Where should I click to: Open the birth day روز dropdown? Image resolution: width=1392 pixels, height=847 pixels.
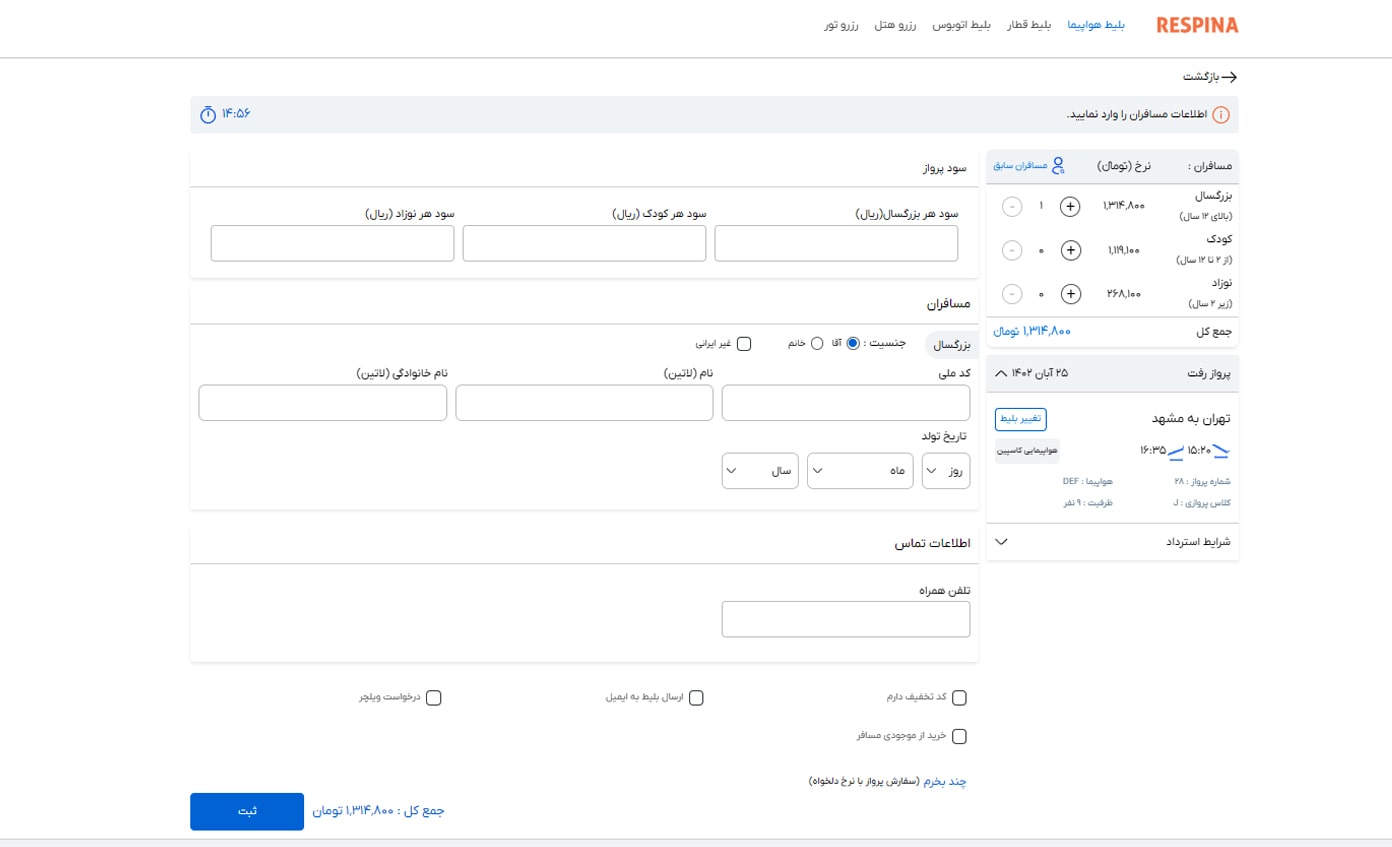coord(945,471)
